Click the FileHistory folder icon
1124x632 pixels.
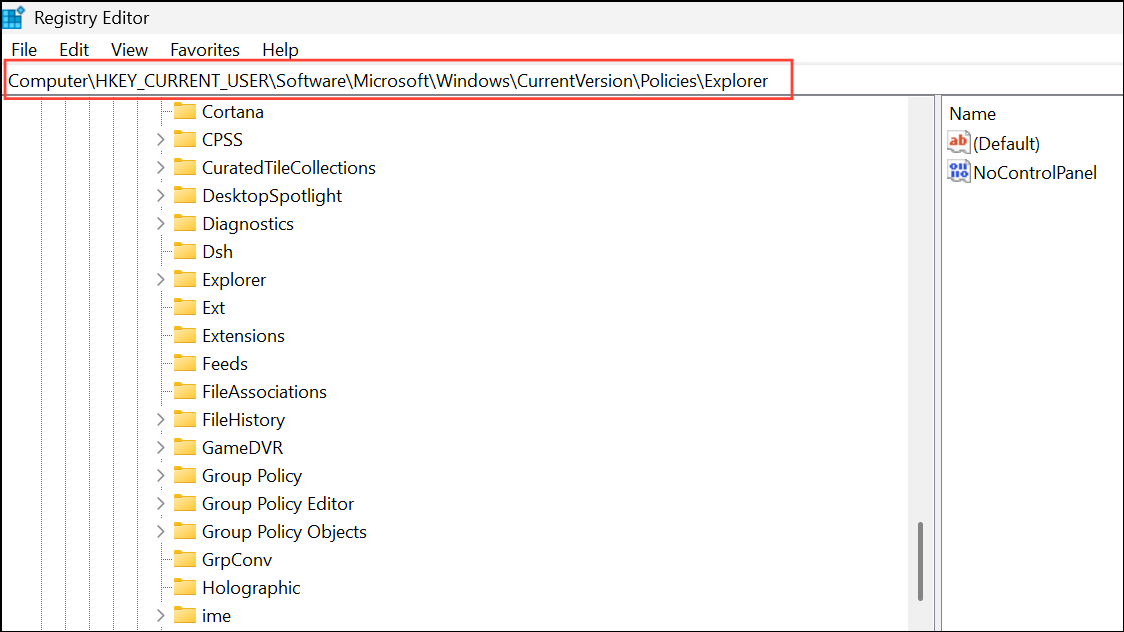185,418
